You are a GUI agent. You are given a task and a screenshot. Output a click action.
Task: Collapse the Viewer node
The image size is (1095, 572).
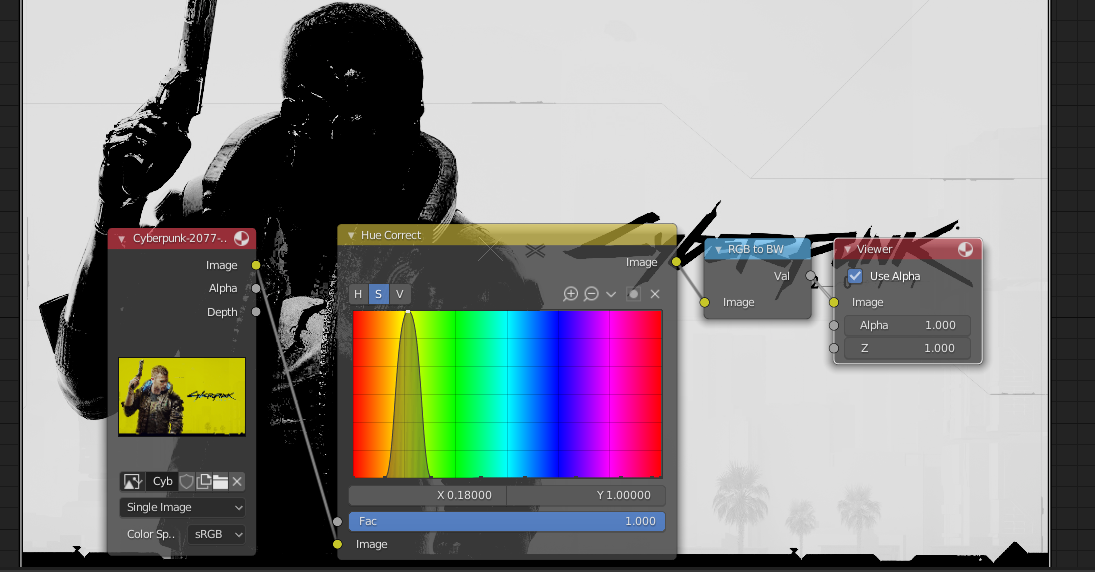pyautogui.click(x=847, y=249)
